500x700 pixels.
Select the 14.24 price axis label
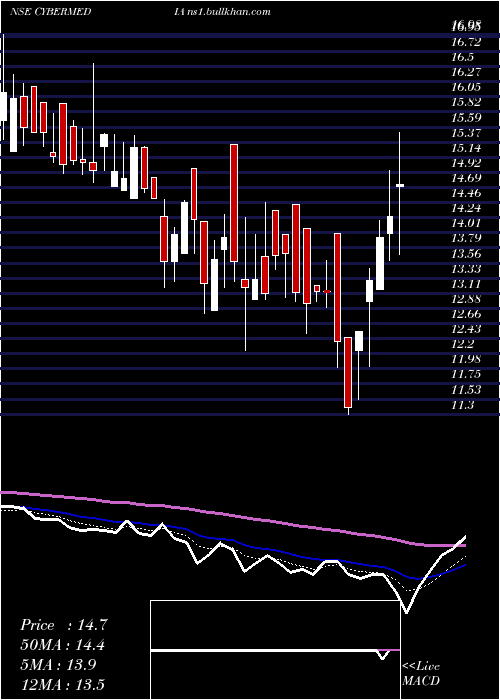(466, 208)
